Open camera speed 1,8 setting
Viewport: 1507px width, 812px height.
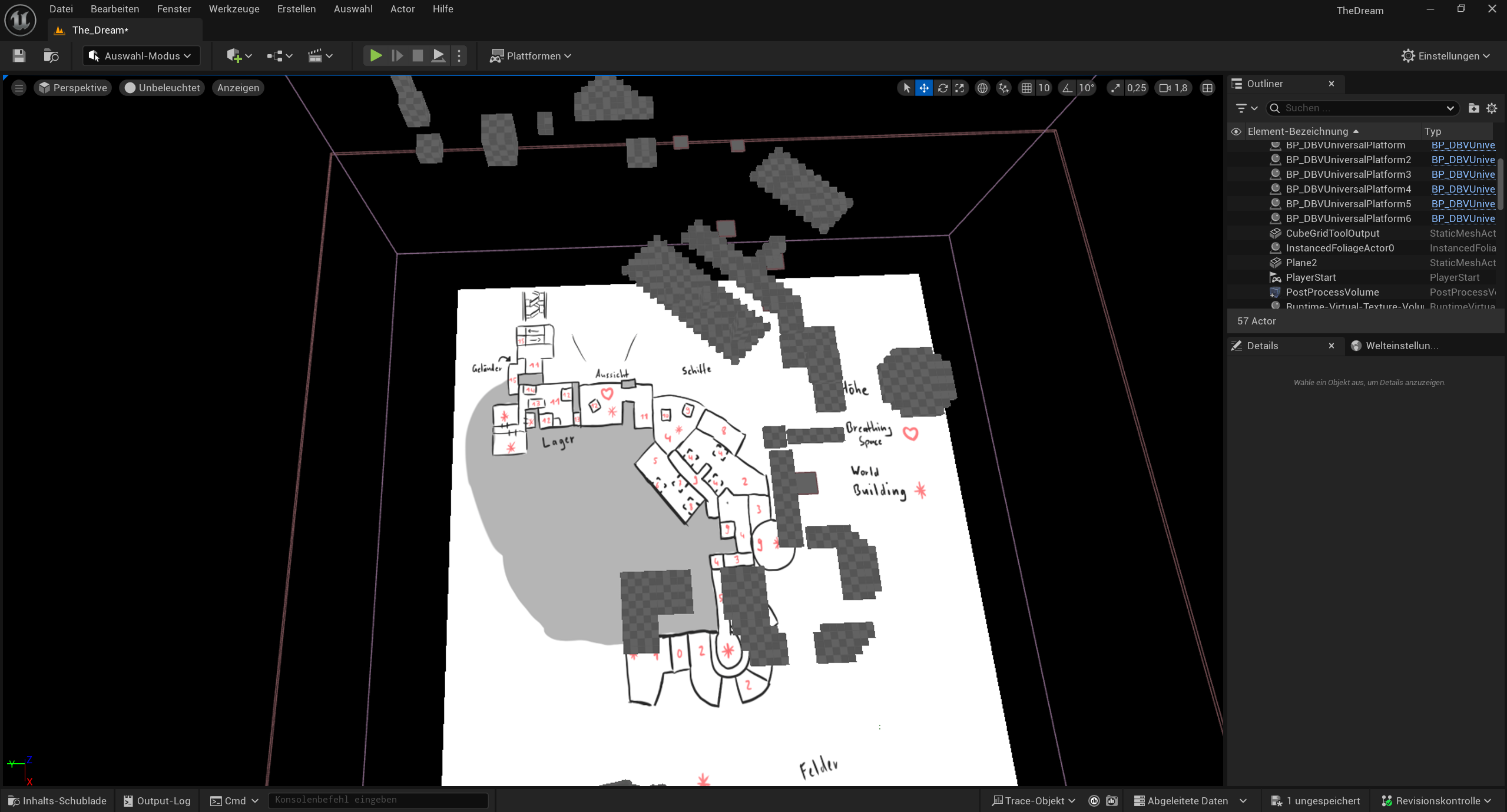[1174, 88]
